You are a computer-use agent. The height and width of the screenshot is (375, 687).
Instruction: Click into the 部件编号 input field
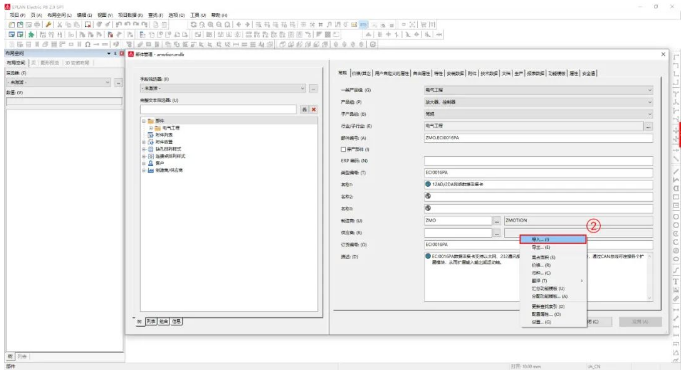(538, 138)
